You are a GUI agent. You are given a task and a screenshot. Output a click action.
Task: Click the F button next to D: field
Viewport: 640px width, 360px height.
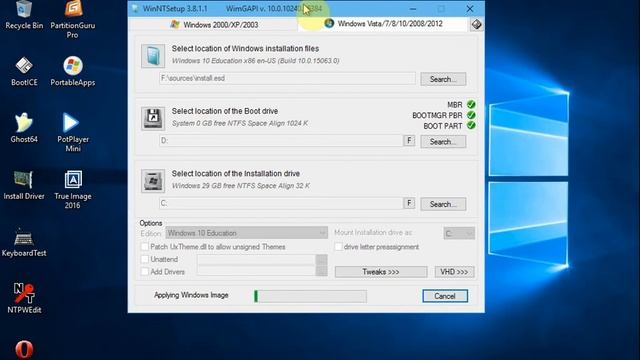click(409, 141)
